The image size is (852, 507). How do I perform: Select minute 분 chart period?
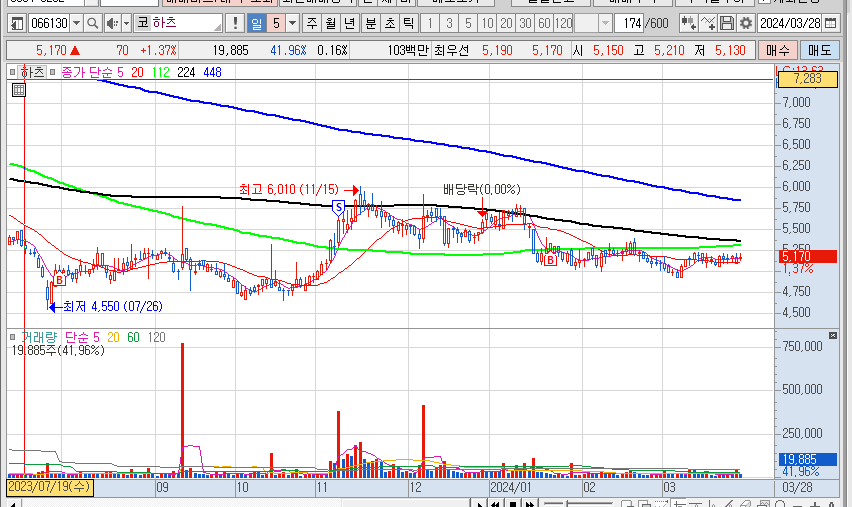371,23
